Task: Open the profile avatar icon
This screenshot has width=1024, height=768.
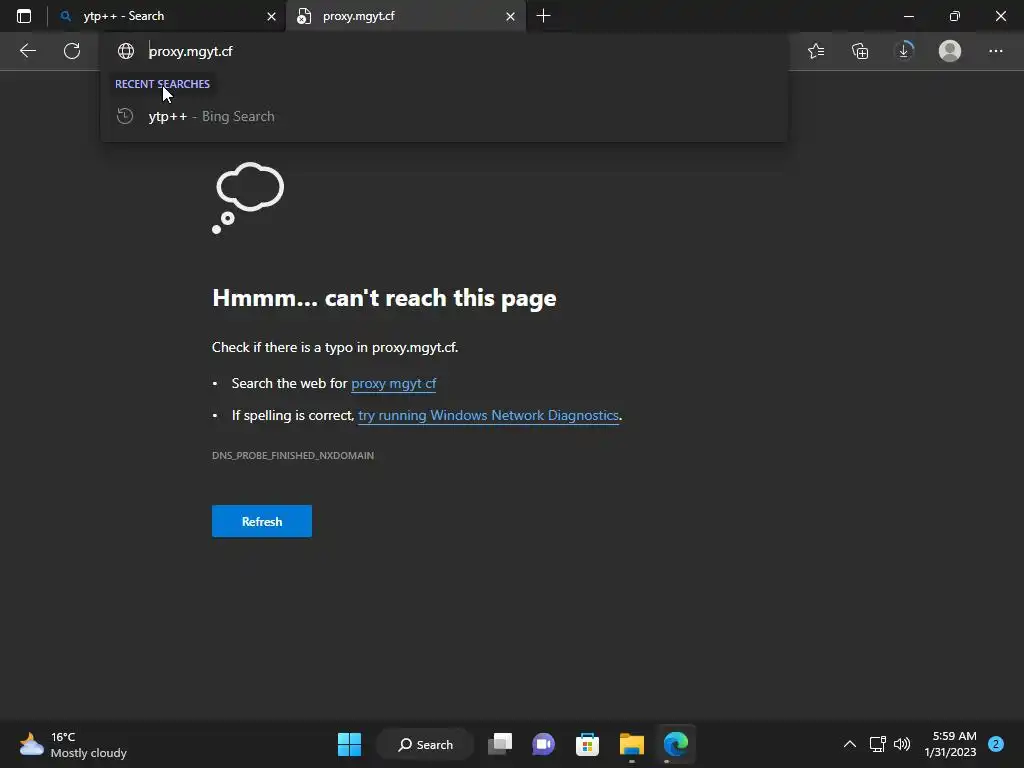Action: (x=950, y=51)
